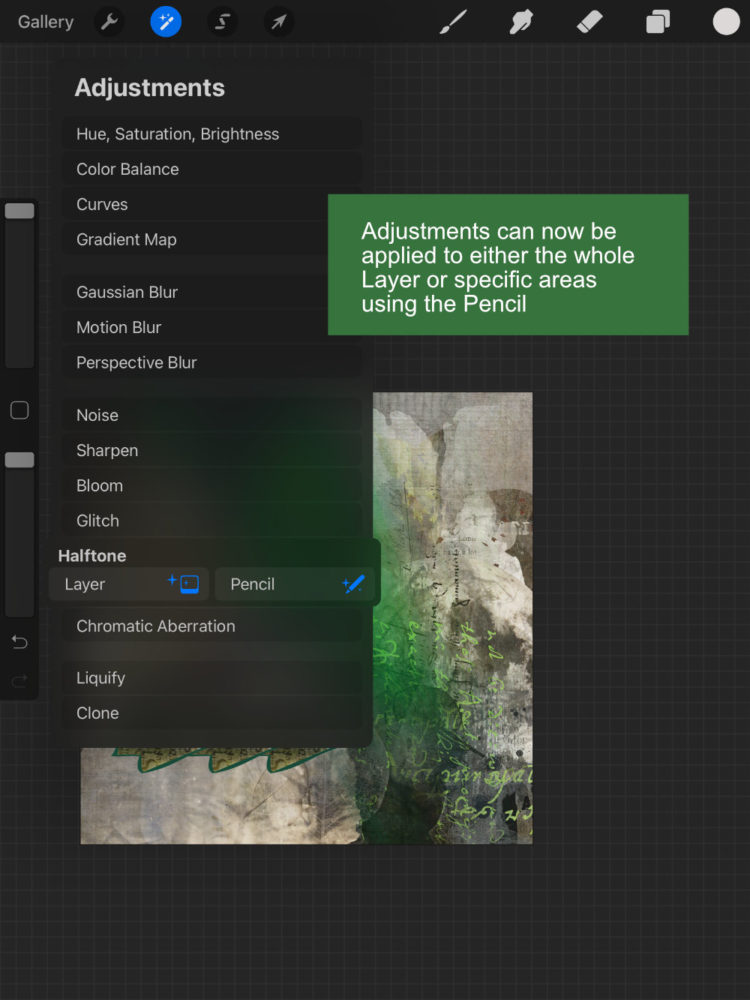Image resolution: width=750 pixels, height=1000 pixels.
Task: Select the Brush tool
Action: click(454, 21)
